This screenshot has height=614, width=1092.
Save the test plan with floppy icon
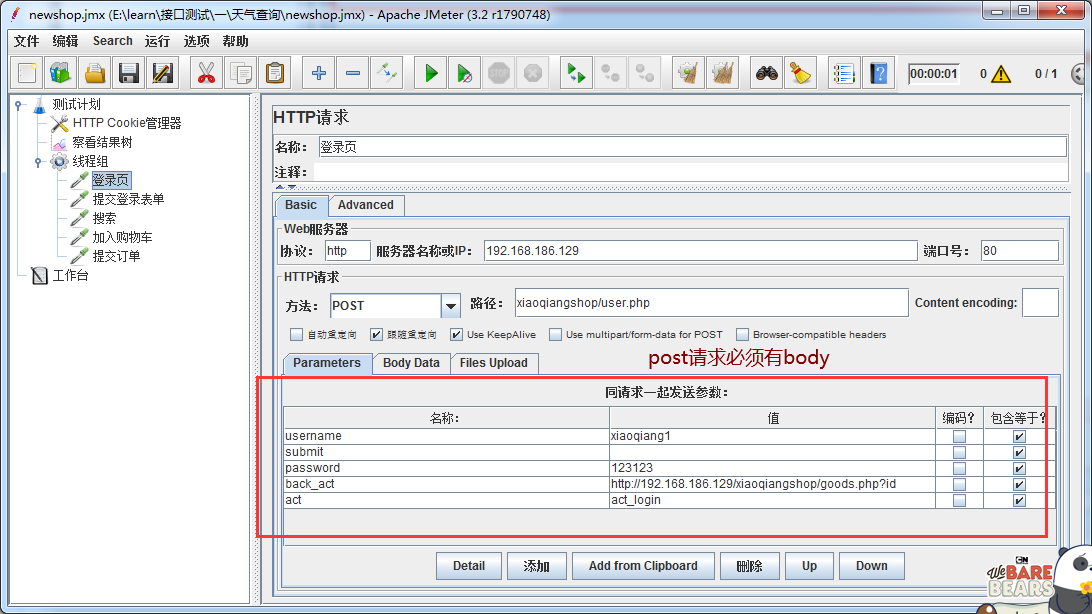[129, 73]
